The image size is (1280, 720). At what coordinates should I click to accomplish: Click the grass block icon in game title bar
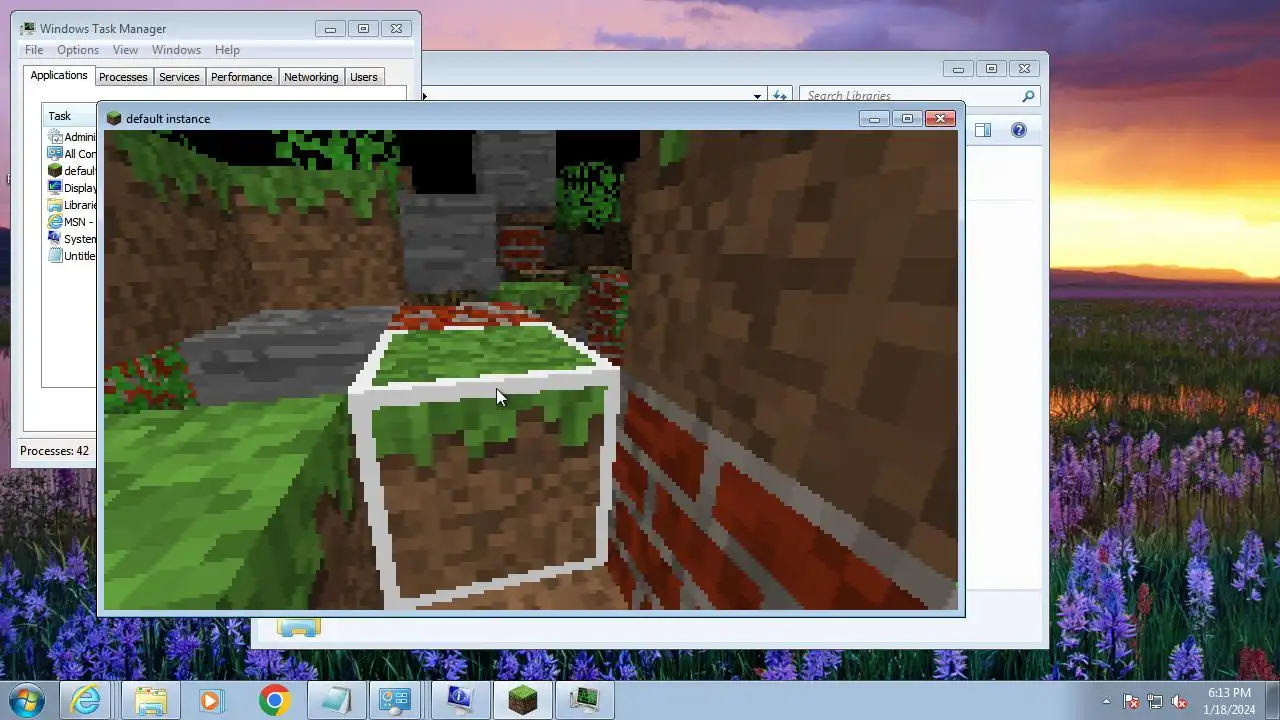tap(114, 118)
